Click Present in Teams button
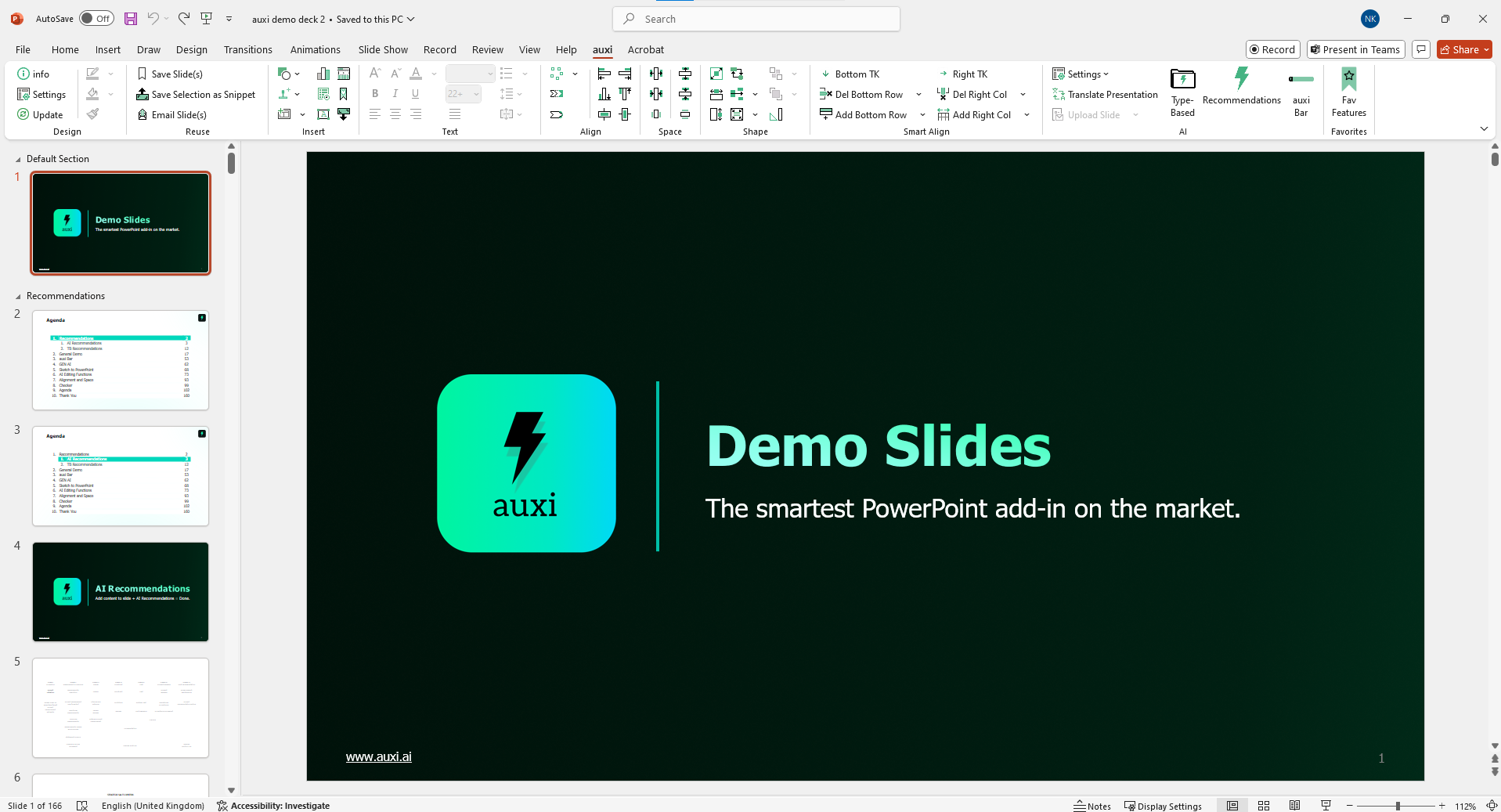The image size is (1501, 812). coord(1355,50)
